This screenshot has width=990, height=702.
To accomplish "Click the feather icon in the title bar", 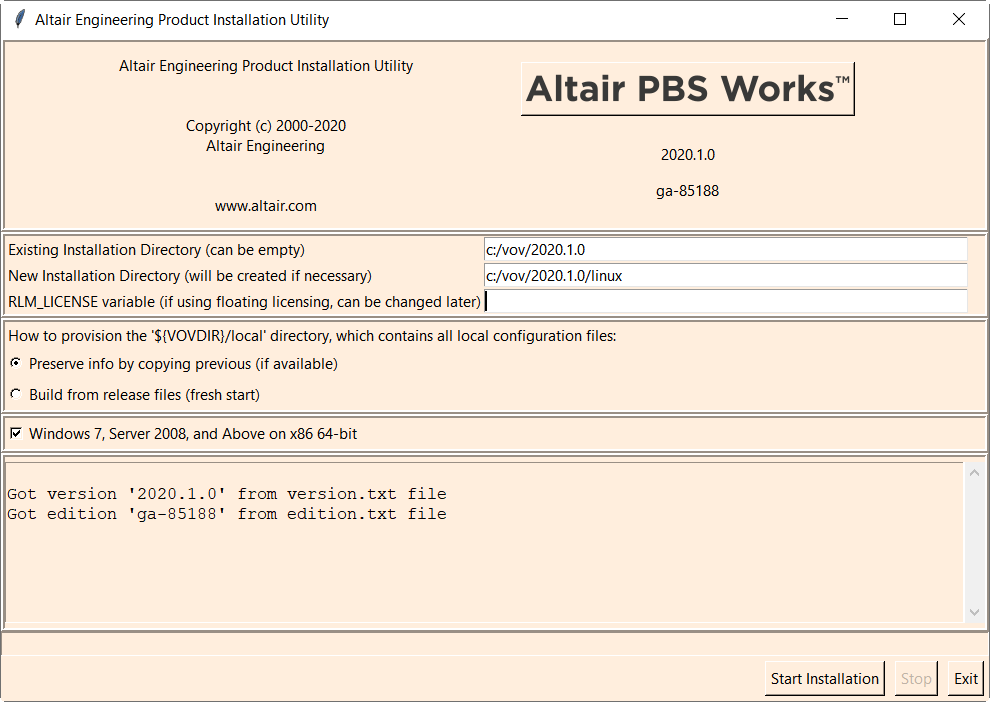I will [x=18, y=19].
